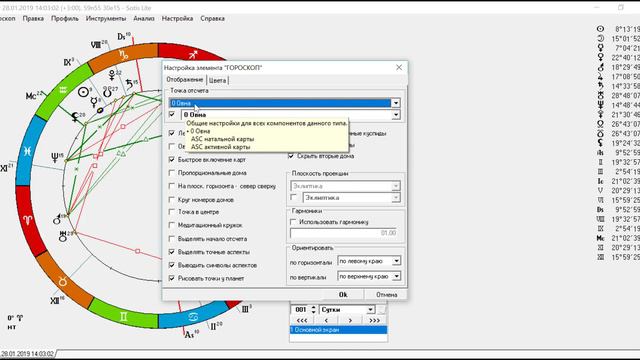Screen dimensions: 640x360
Task: Open the Анализ menu
Action: 144,18
